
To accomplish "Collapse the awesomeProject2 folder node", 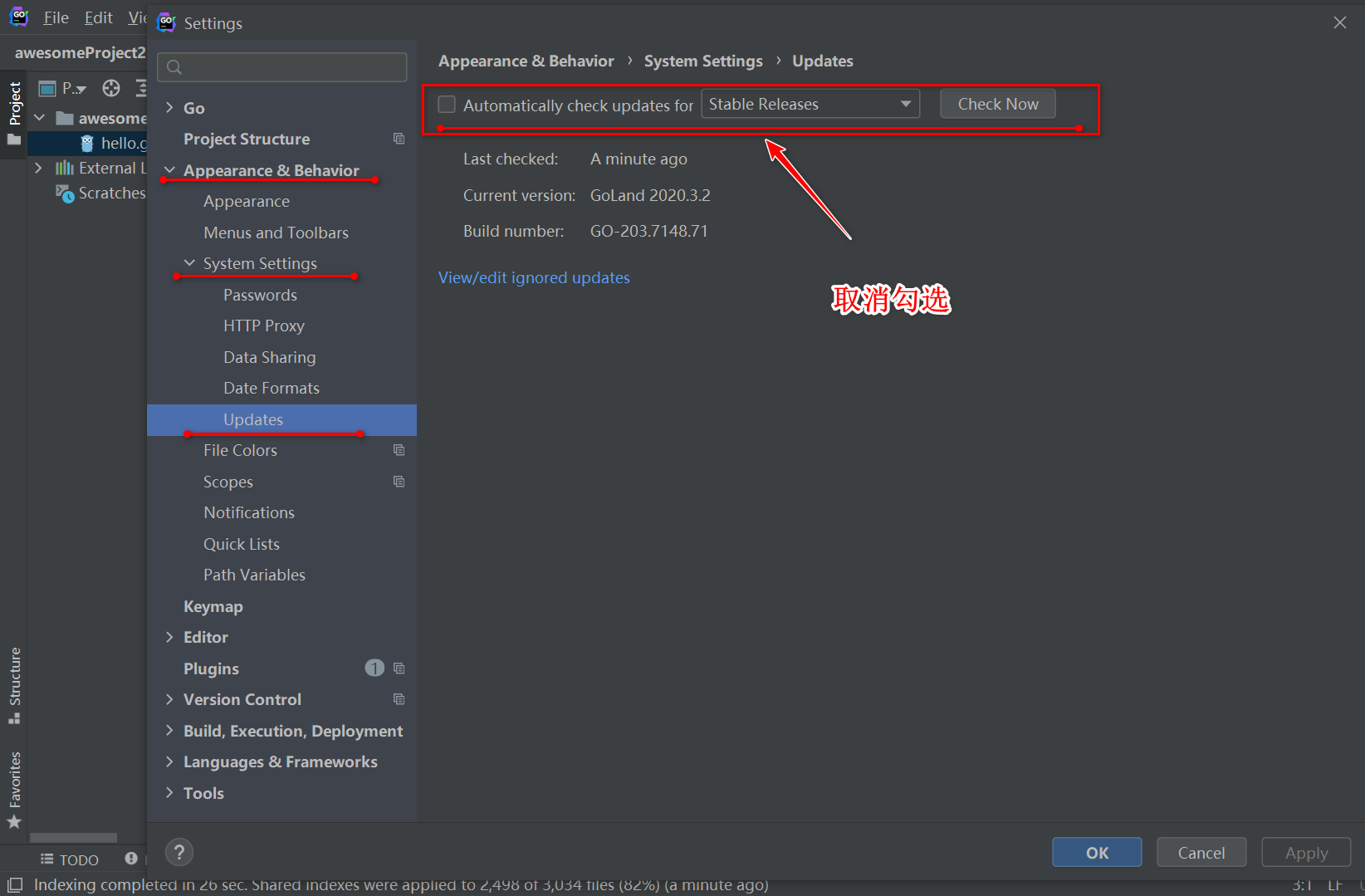I will tap(39, 118).
